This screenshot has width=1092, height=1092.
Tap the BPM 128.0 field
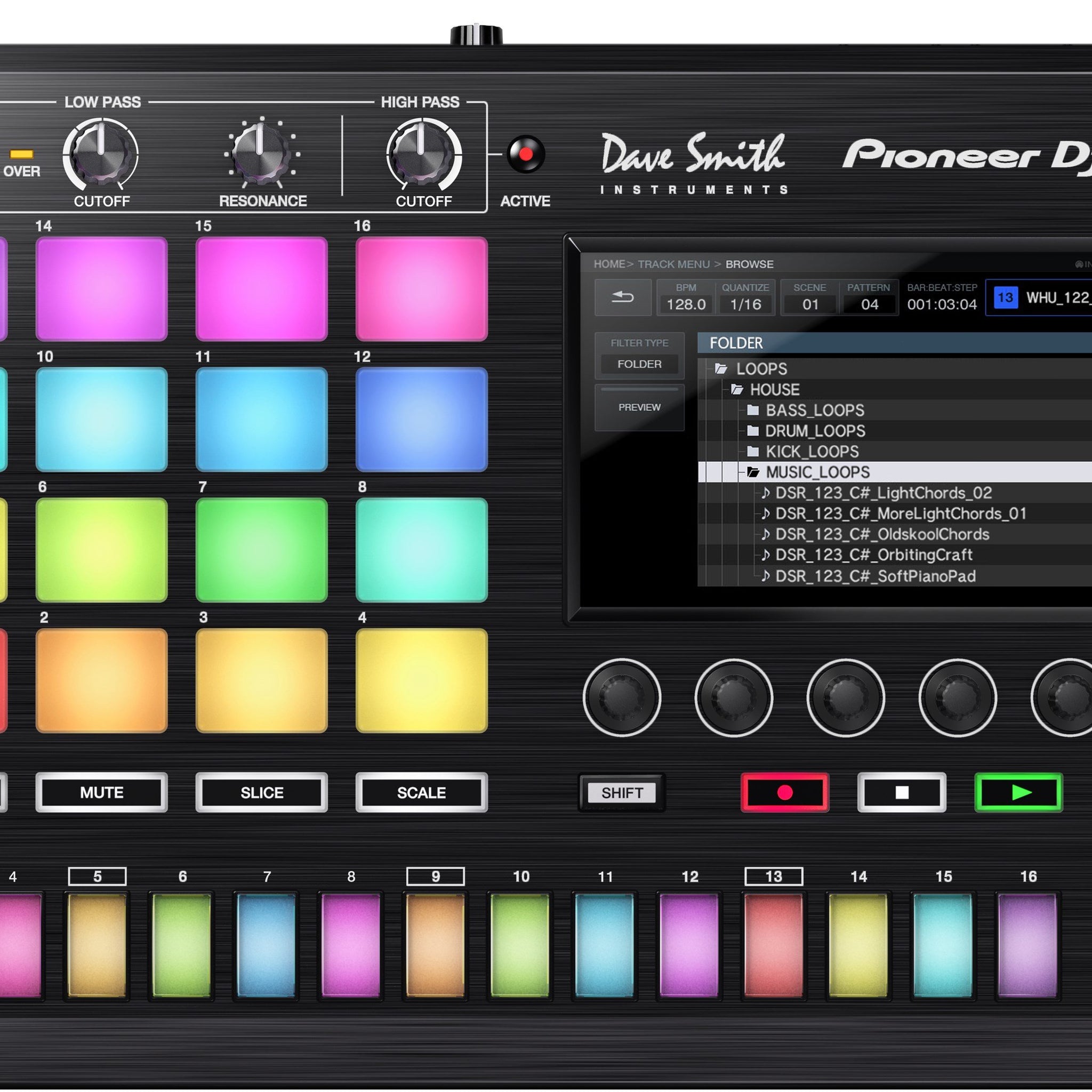pos(686,298)
